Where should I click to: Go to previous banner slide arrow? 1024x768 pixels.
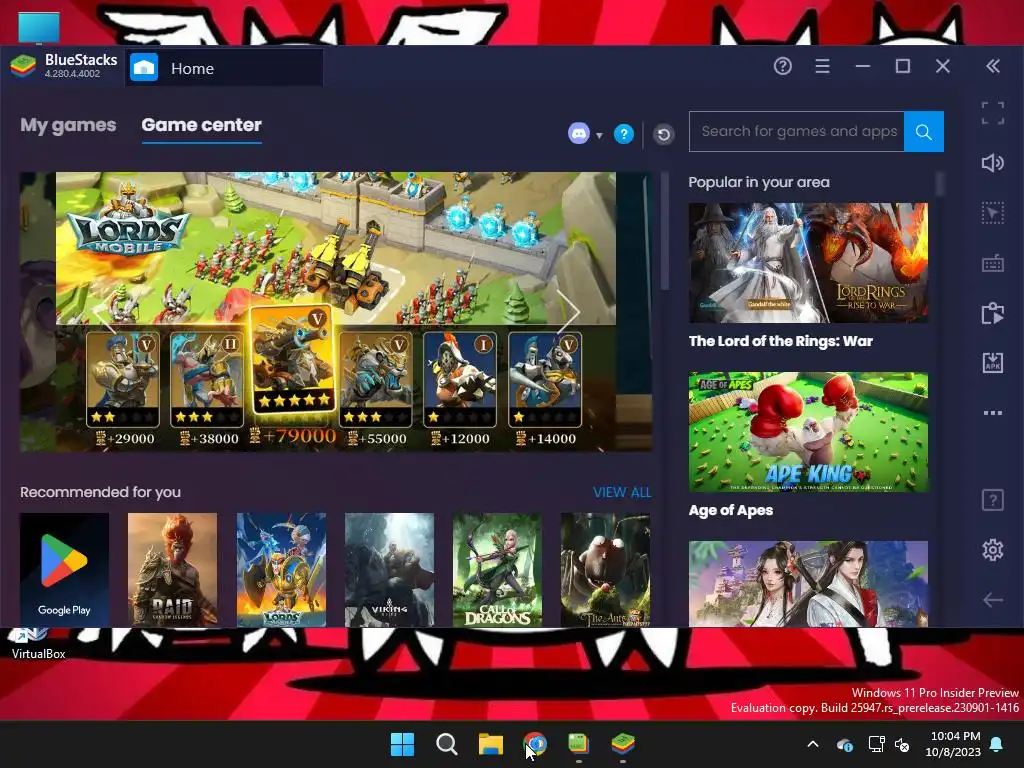tap(104, 312)
